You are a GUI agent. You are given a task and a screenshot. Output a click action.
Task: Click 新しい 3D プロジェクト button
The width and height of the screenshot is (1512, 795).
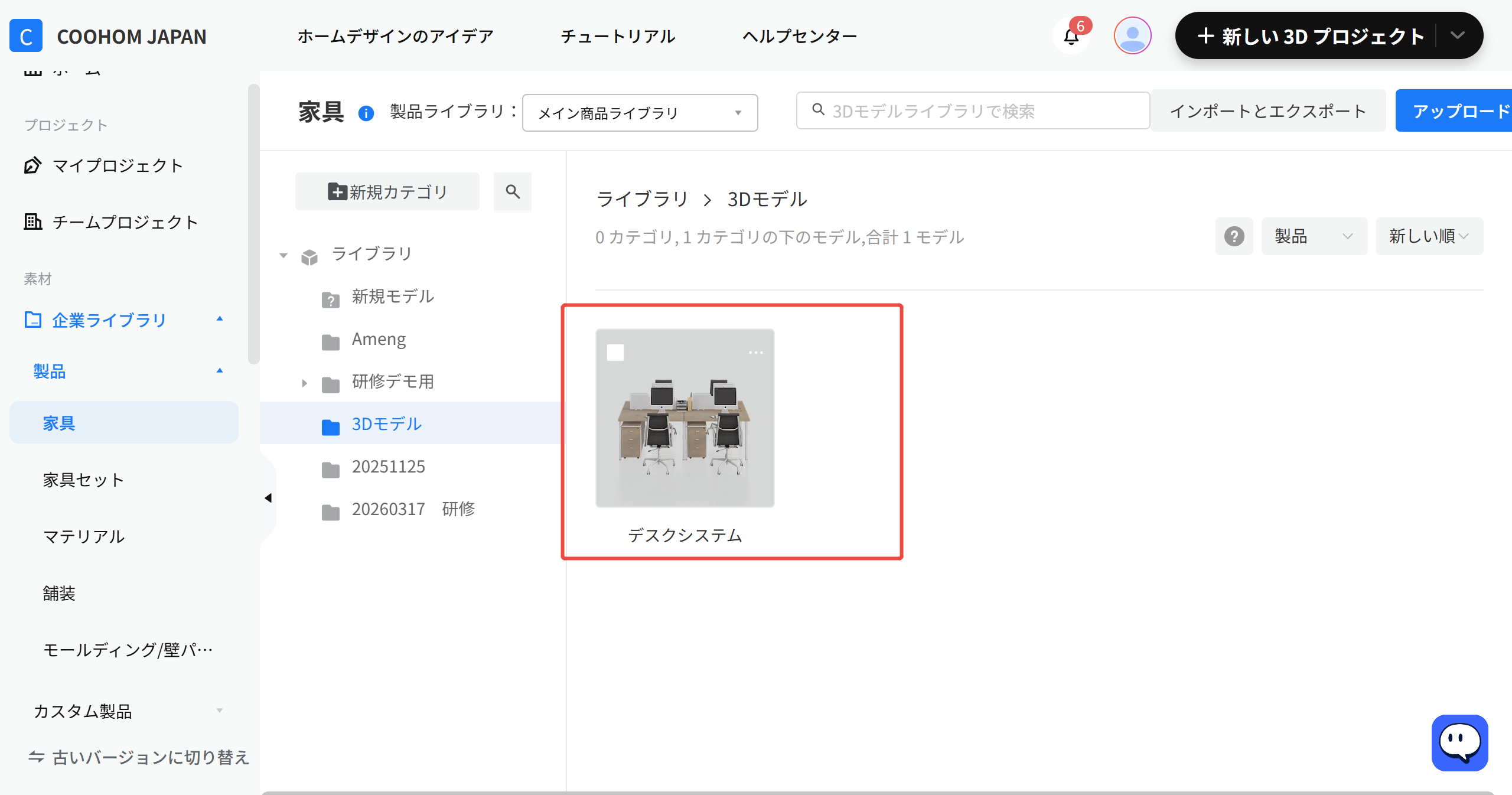[x=1310, y=36]
